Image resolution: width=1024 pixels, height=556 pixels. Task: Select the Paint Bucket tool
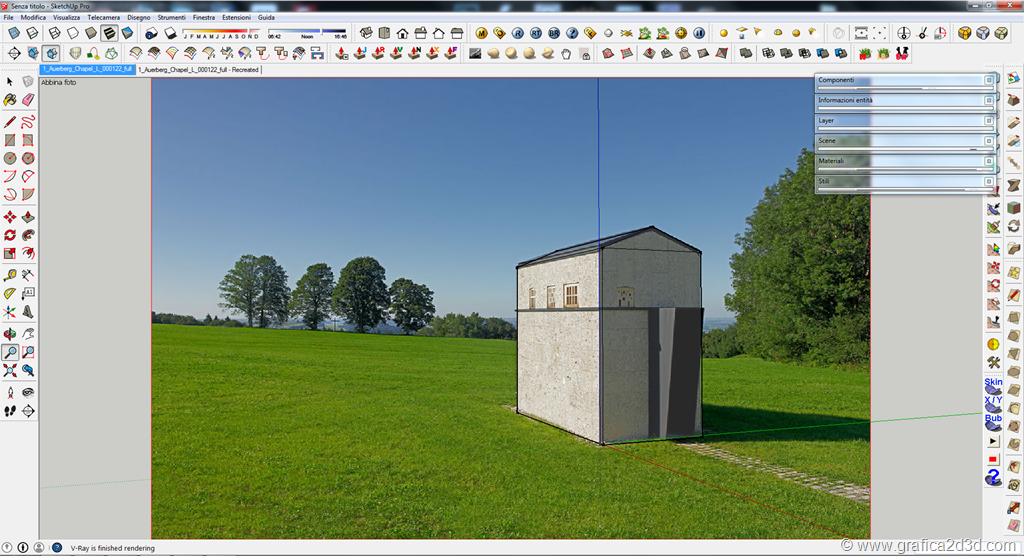point(10,99)
